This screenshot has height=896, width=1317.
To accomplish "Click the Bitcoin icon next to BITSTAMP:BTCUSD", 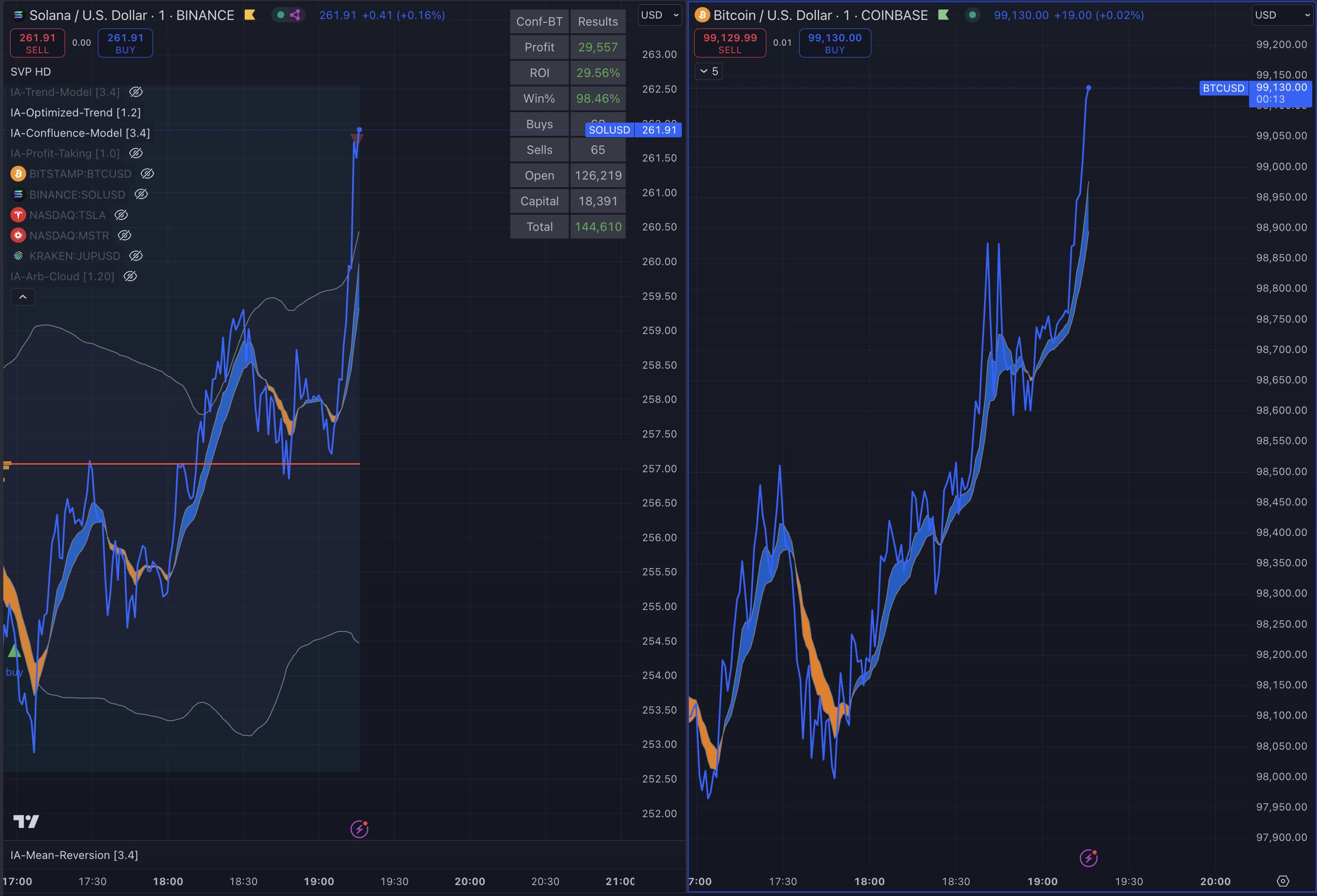I will coord(18,174).
